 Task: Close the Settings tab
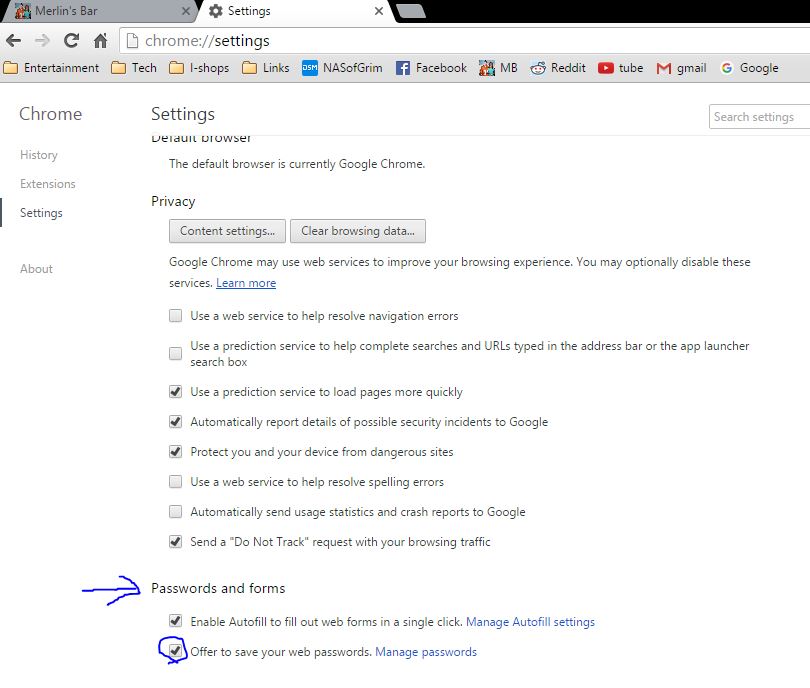point(379,11)
